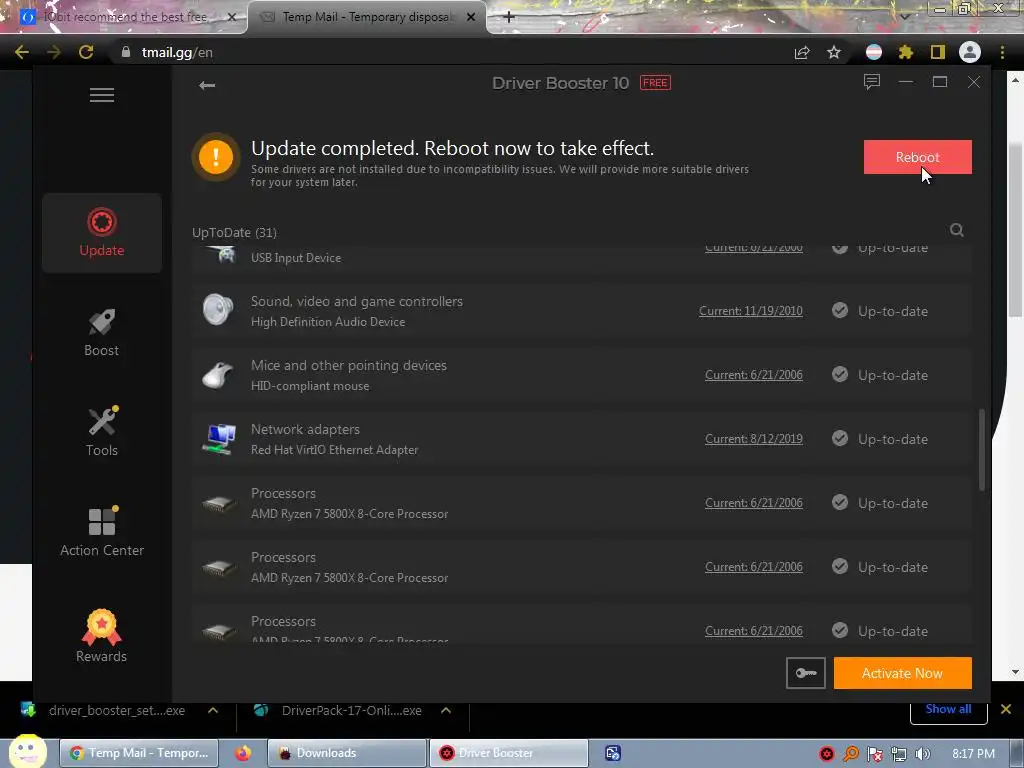Open the browser extensions puzzle icon

(906, 52)
